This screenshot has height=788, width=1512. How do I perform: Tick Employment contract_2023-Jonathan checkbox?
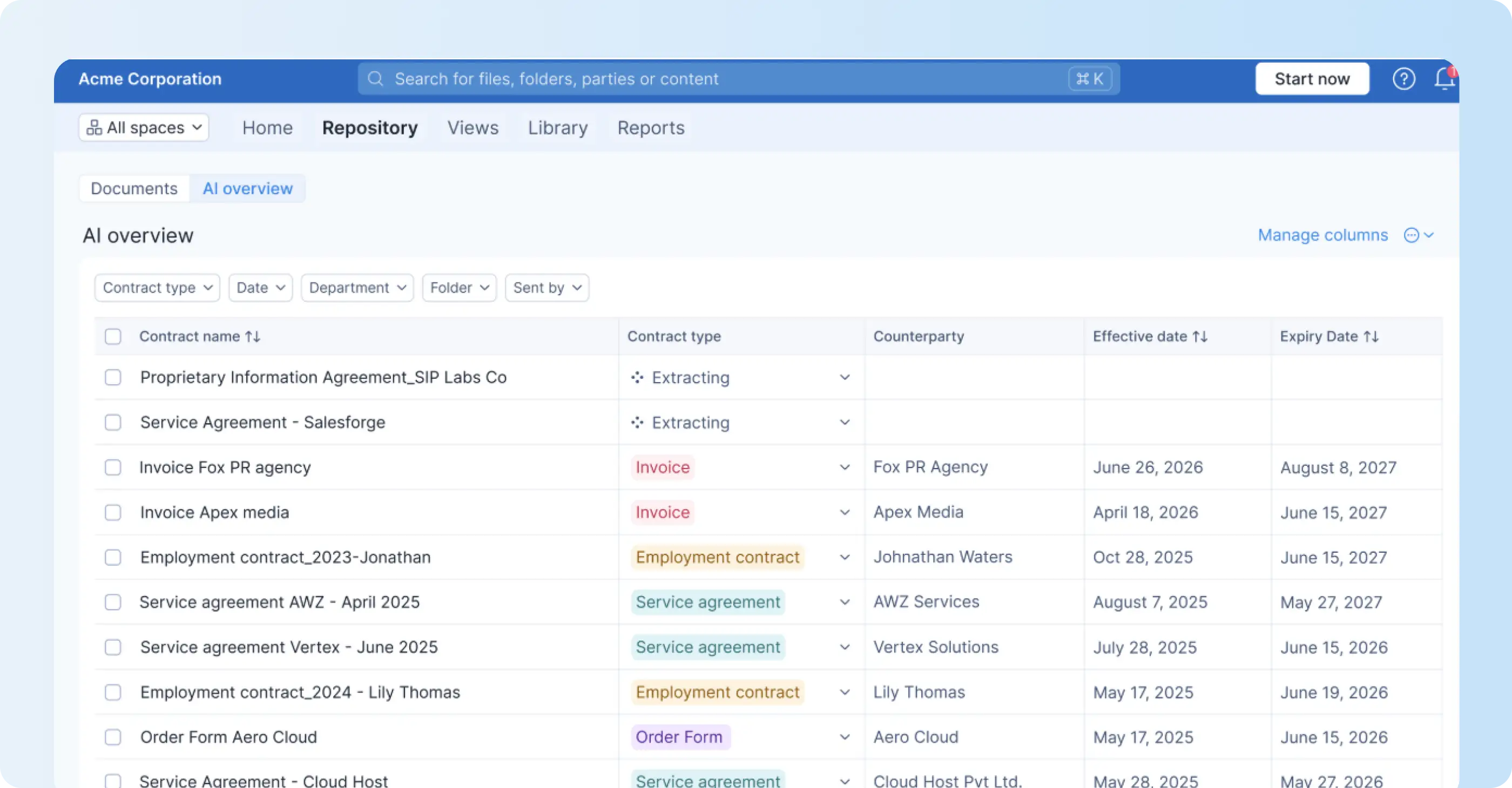pos(113,558)
